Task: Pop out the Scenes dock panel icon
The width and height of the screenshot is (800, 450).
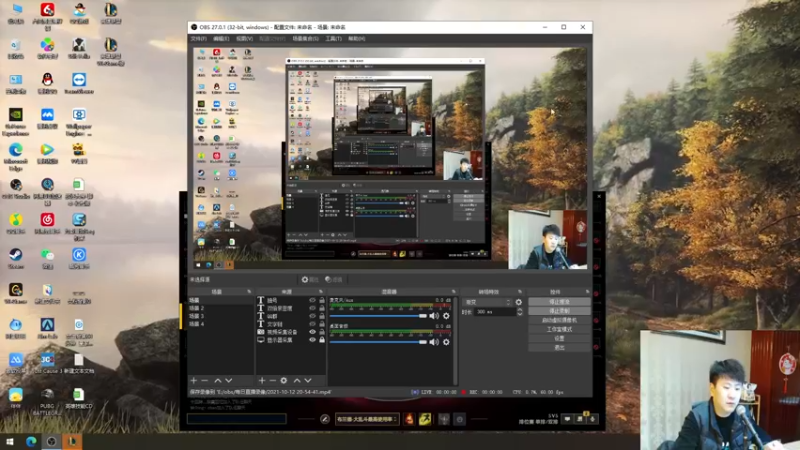Action: point(249,292)
